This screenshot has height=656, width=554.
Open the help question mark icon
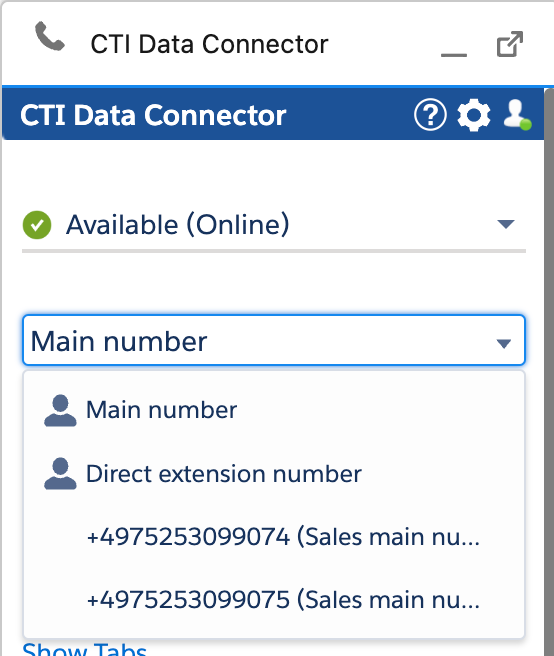(x=430, y=115)
